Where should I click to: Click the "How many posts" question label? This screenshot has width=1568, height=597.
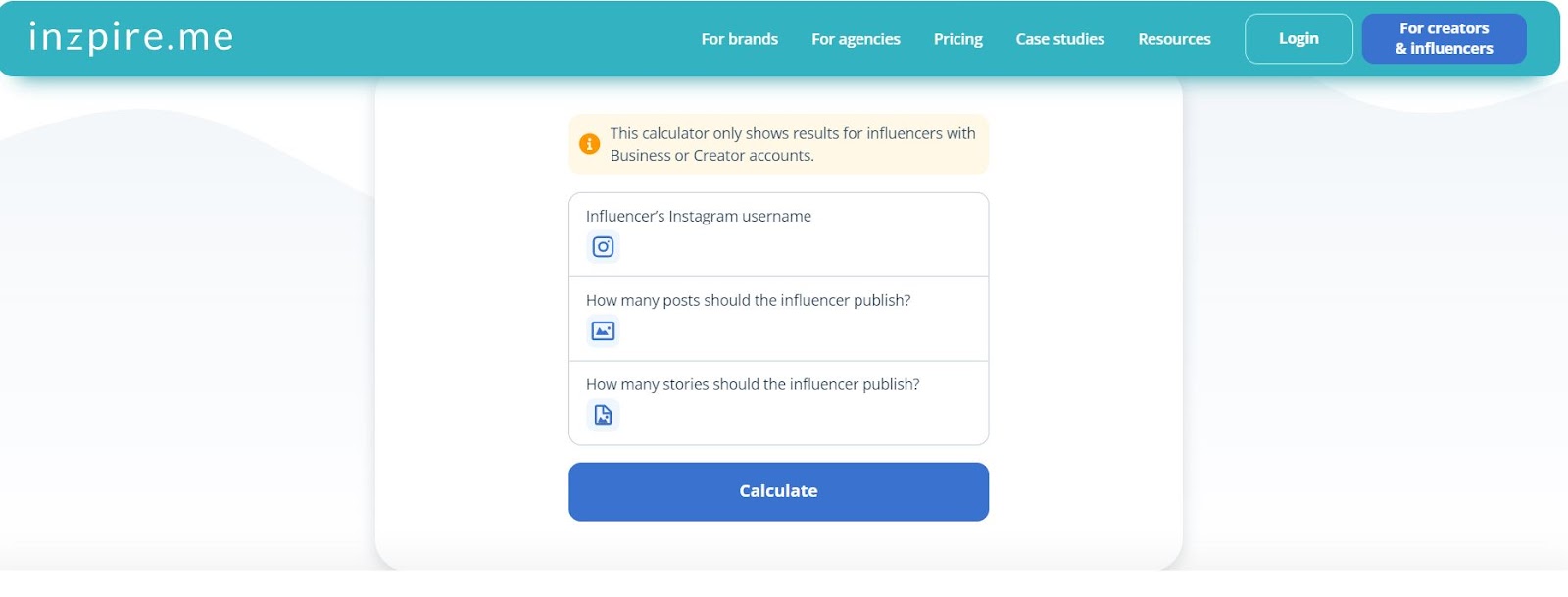748,300
